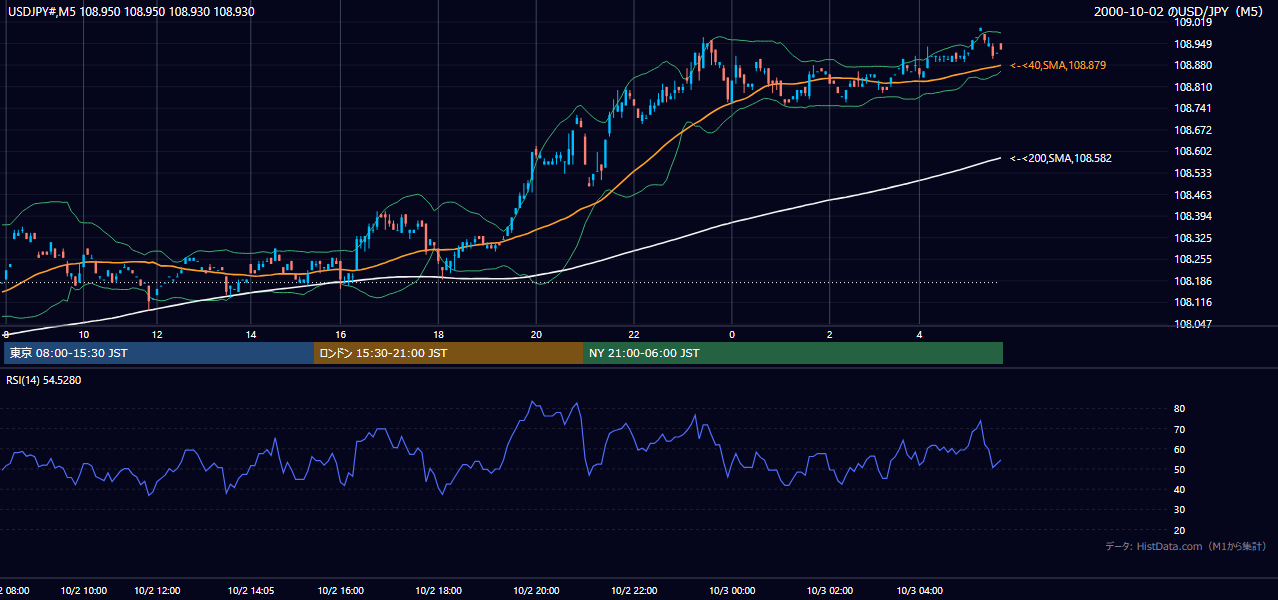Select the 東京 08:00-15:30 JST session bar

click(x=159, y=353)
